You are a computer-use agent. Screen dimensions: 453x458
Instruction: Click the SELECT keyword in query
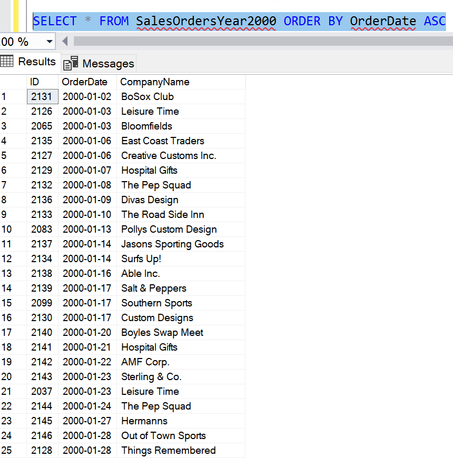coord(55,21)
